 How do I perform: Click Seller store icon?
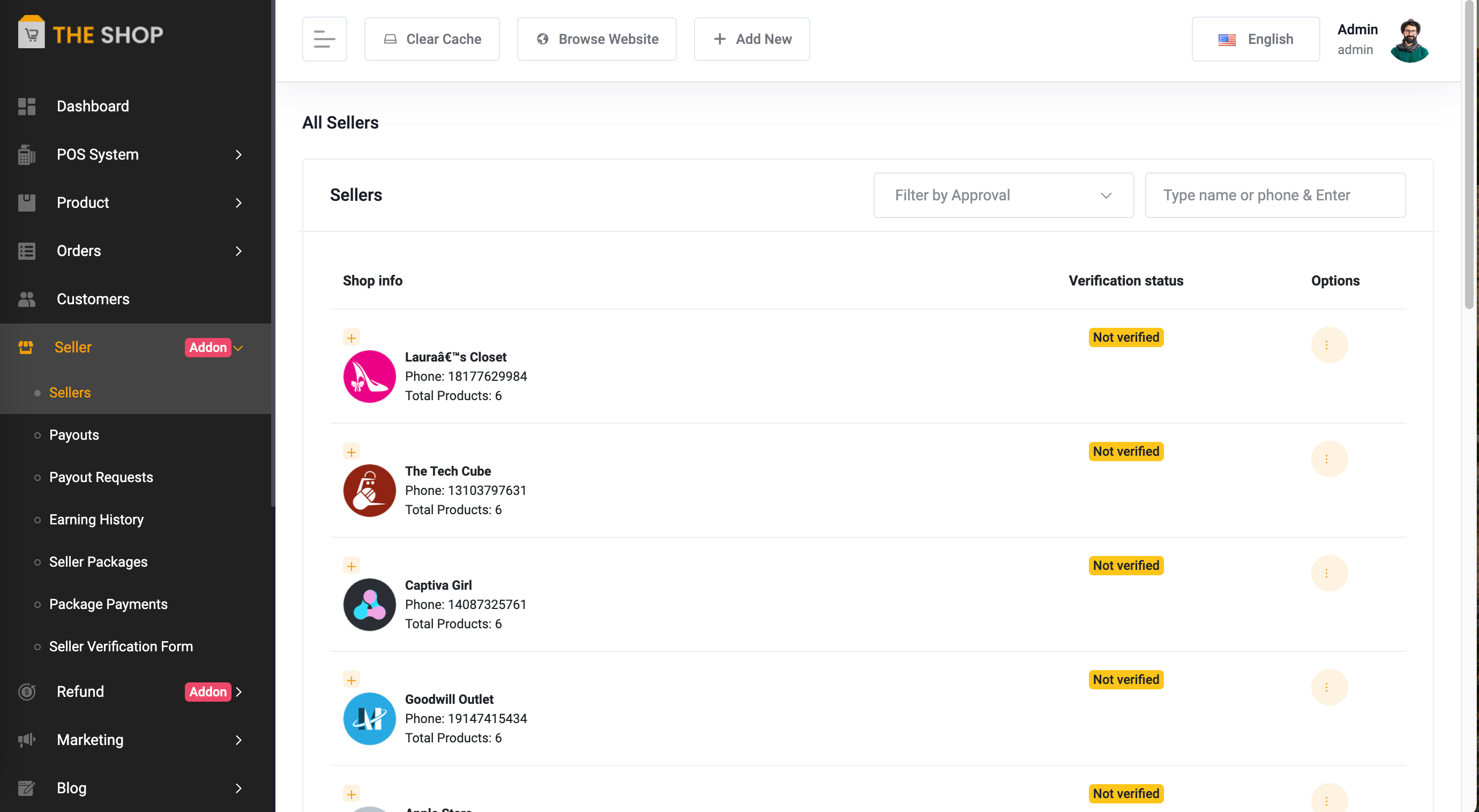[25, 347]
